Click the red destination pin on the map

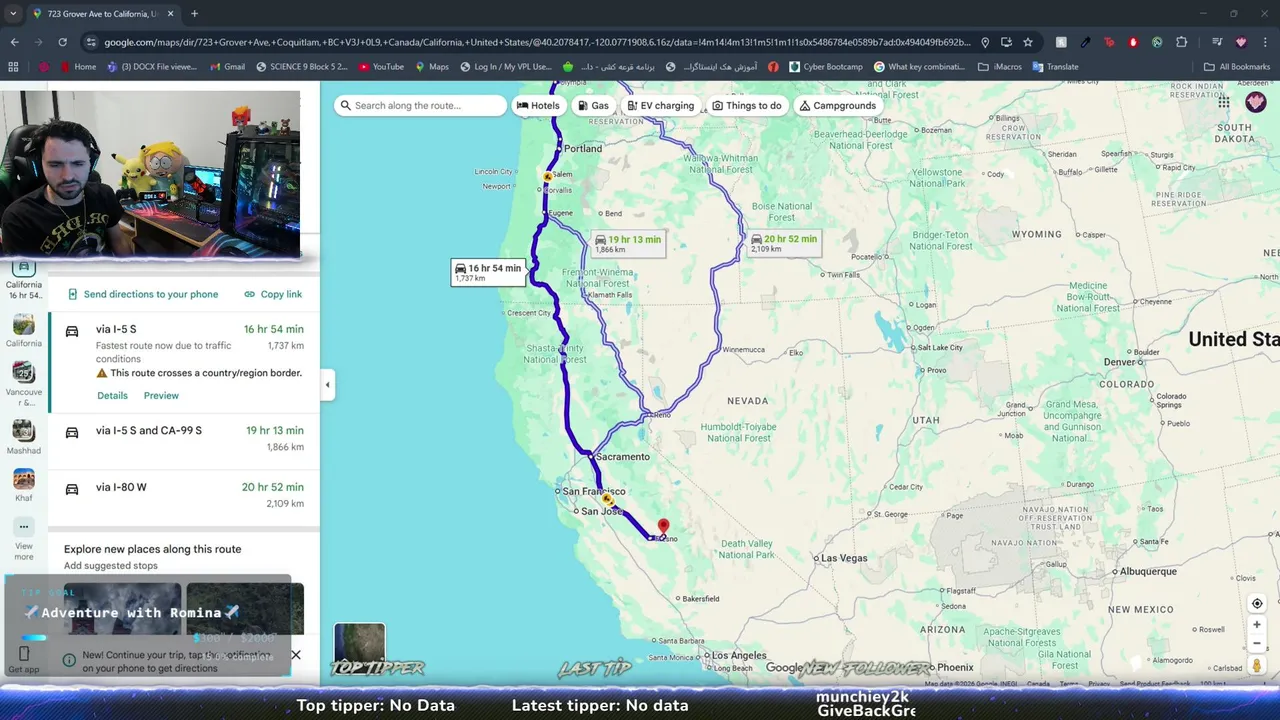coord(663,528)
